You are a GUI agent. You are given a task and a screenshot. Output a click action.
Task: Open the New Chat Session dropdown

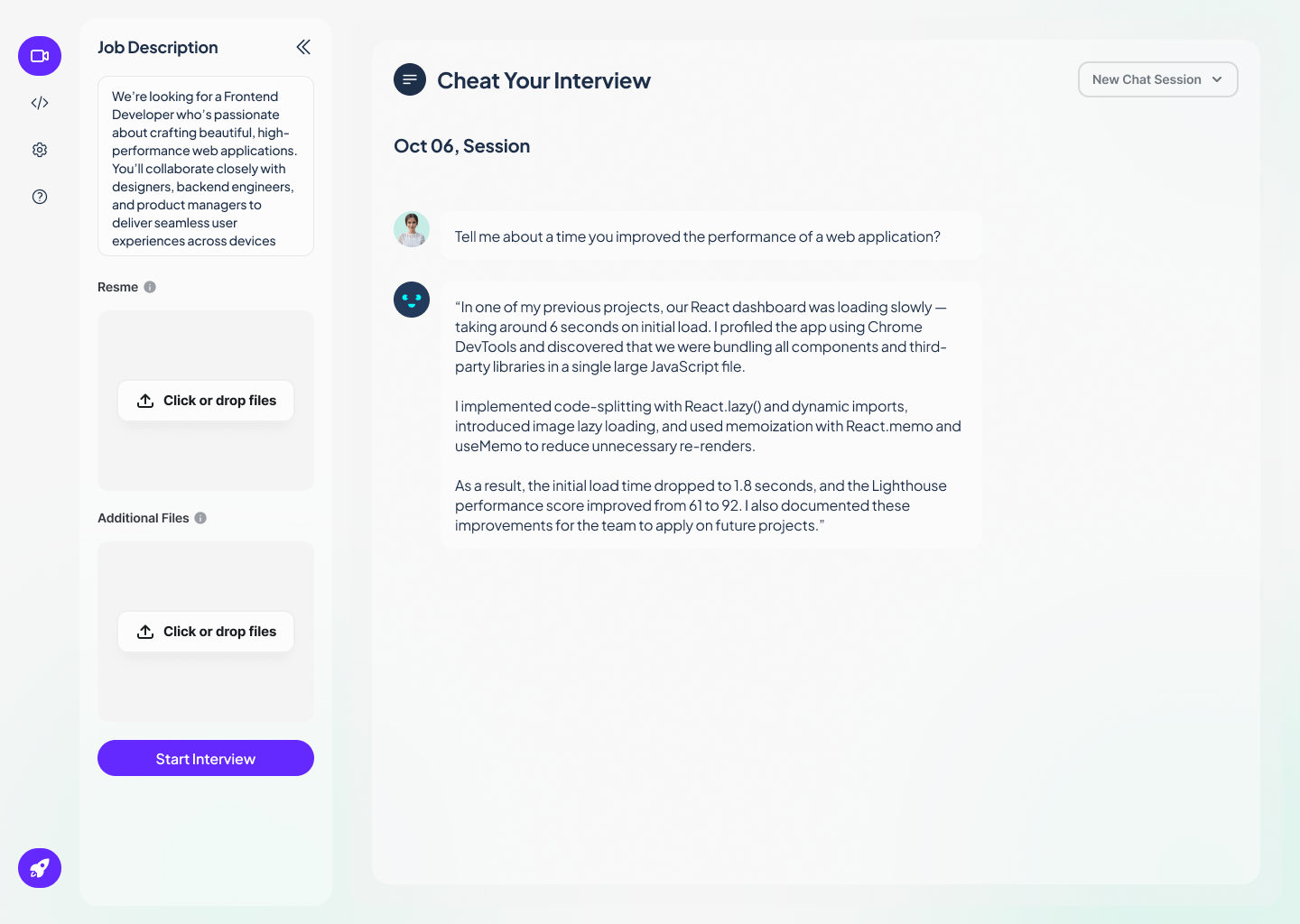tap(1157, 79)
